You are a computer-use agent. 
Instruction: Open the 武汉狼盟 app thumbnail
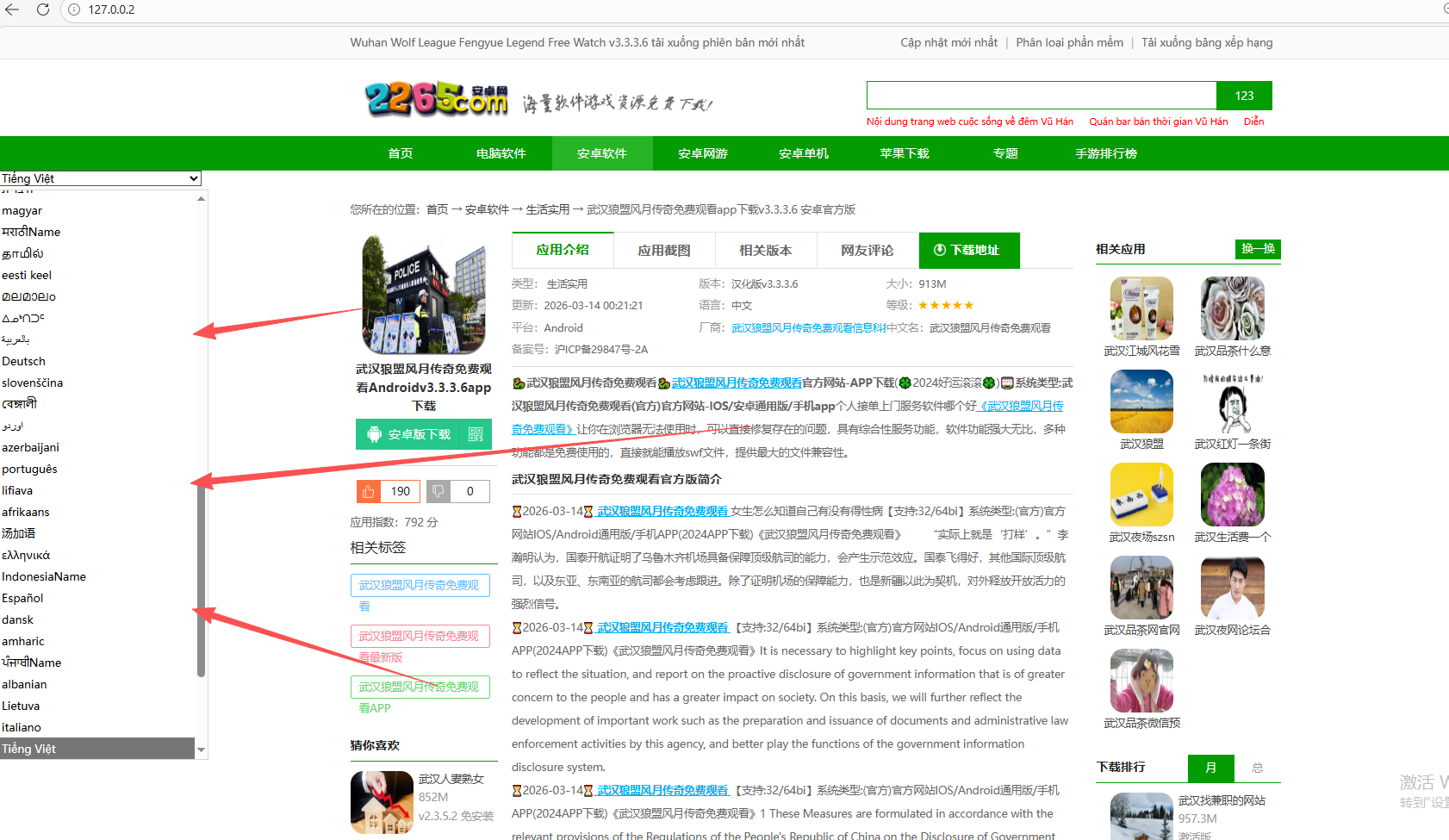coord(1141,401)
